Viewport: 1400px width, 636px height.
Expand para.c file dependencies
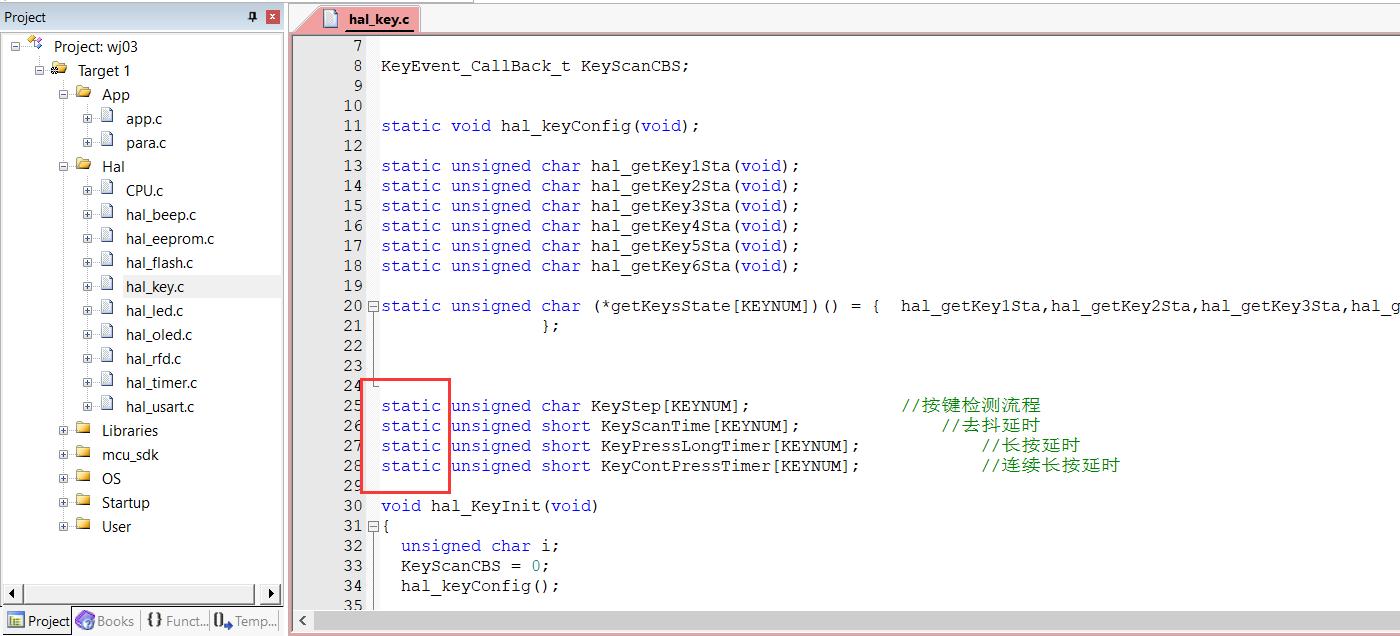point(87,142)
